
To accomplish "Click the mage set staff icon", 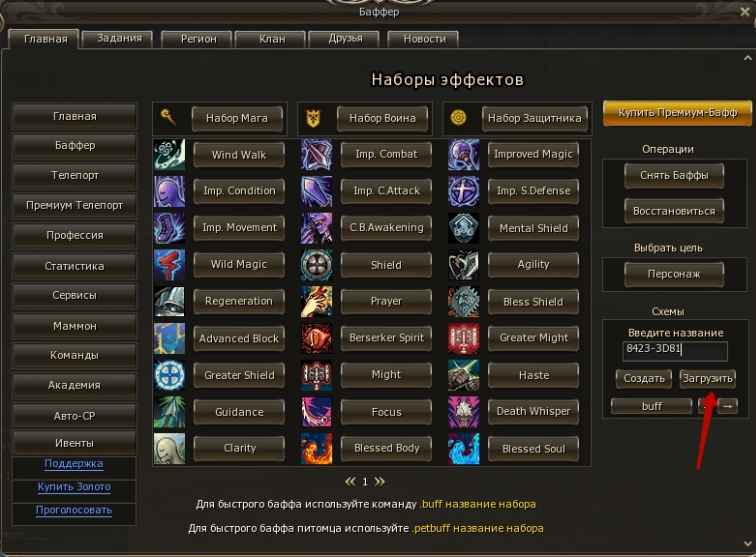I will pos(168,117).
